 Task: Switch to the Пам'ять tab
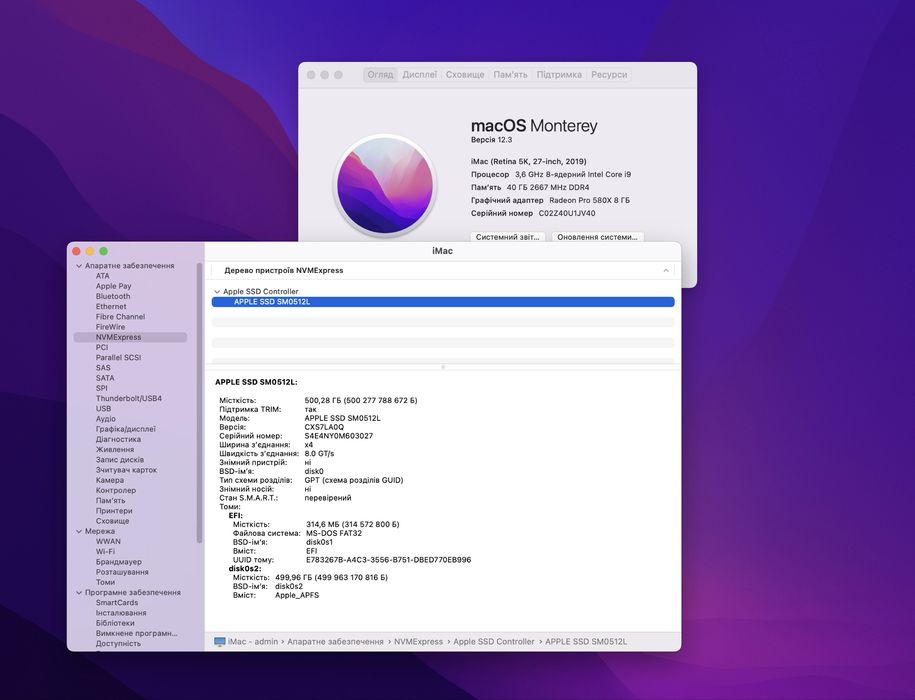510,75
